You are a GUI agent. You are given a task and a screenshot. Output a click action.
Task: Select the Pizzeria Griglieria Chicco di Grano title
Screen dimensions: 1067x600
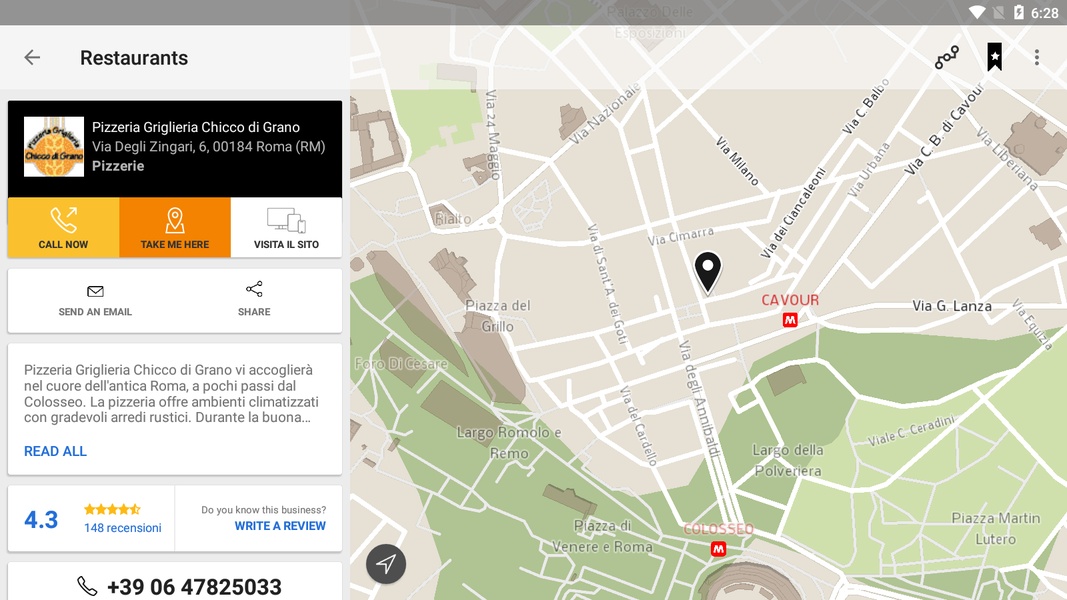click(x=196, y=127)
